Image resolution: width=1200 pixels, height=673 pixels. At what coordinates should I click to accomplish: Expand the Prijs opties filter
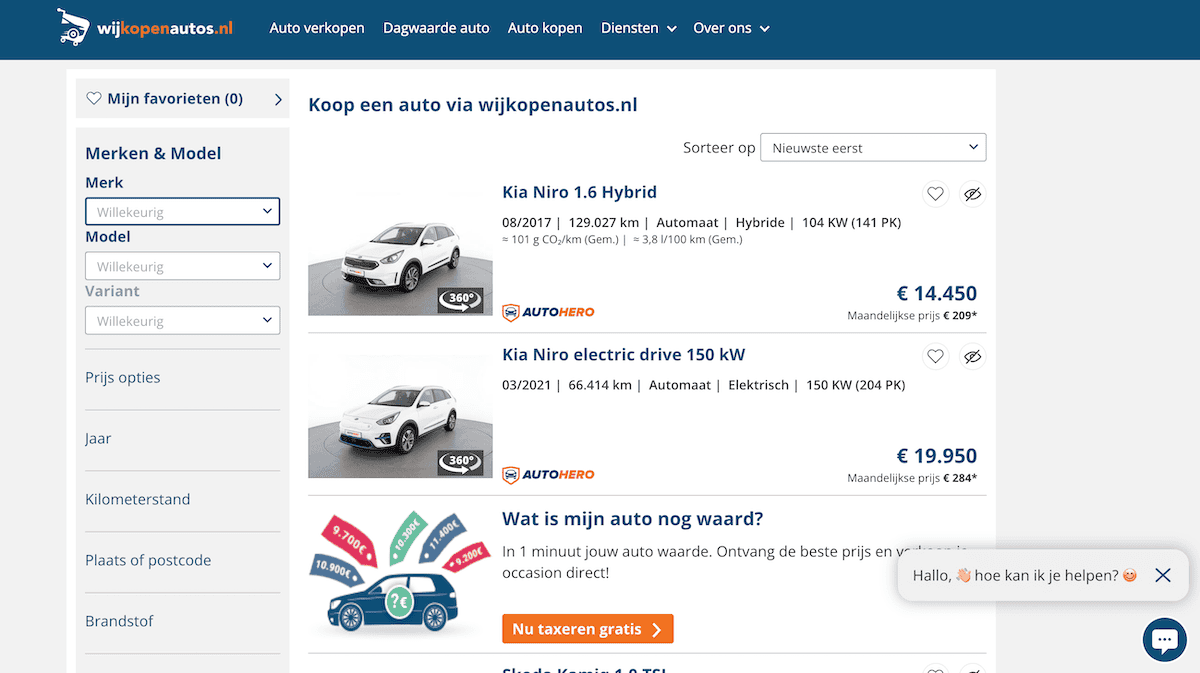click(123, 377)
